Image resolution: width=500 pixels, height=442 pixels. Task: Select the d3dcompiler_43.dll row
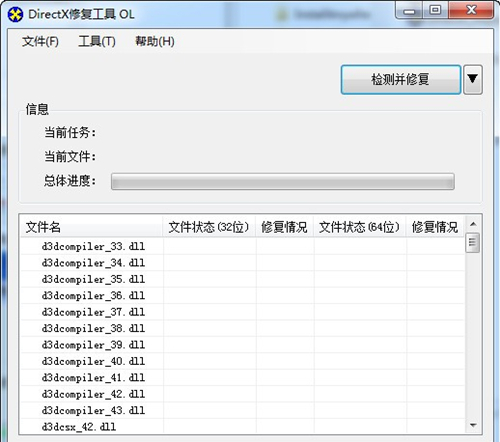(242, 410)
